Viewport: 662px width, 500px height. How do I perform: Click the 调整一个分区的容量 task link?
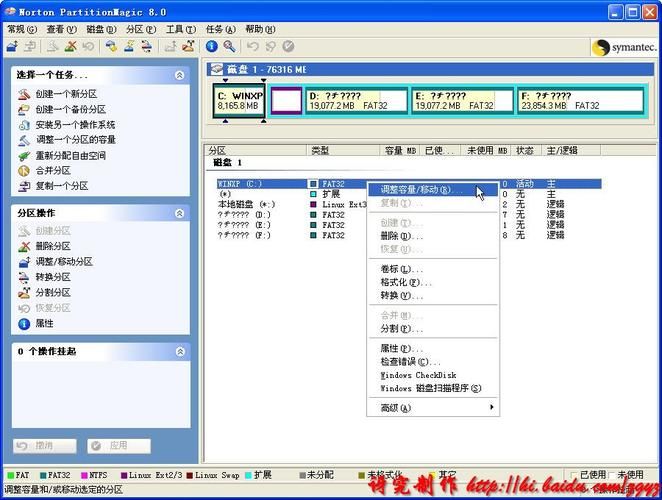tap(75, 140)
